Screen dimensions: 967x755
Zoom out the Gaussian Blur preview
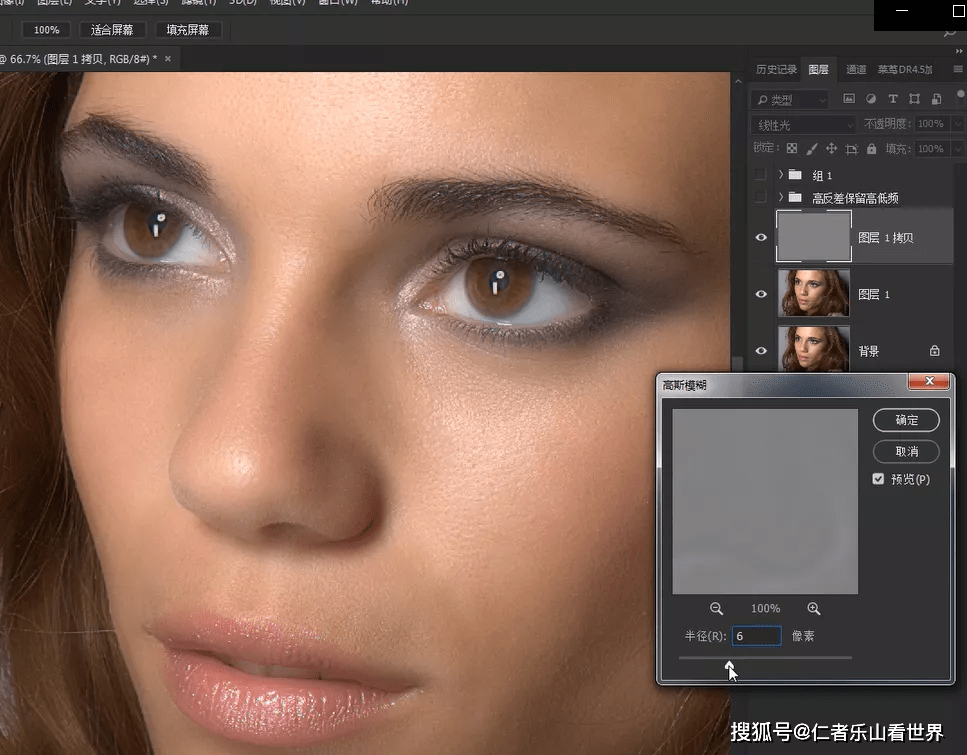pyautogui.click(x=716, y=609)
